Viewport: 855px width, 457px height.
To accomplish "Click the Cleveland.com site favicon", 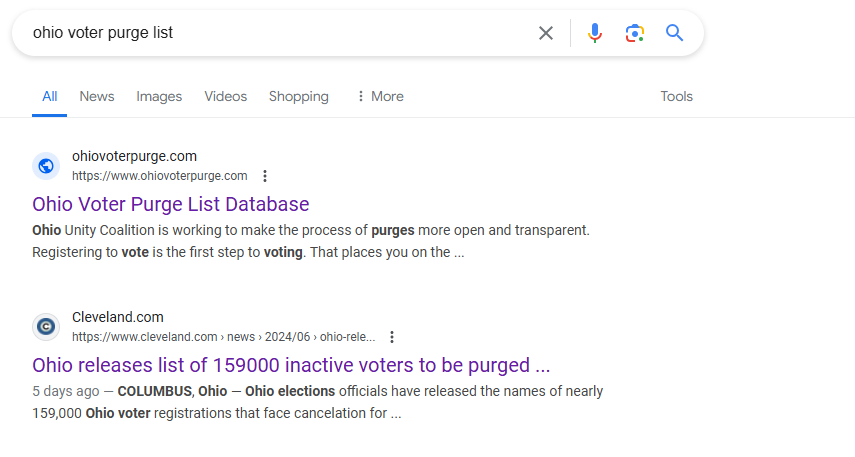I will (46, 327).
